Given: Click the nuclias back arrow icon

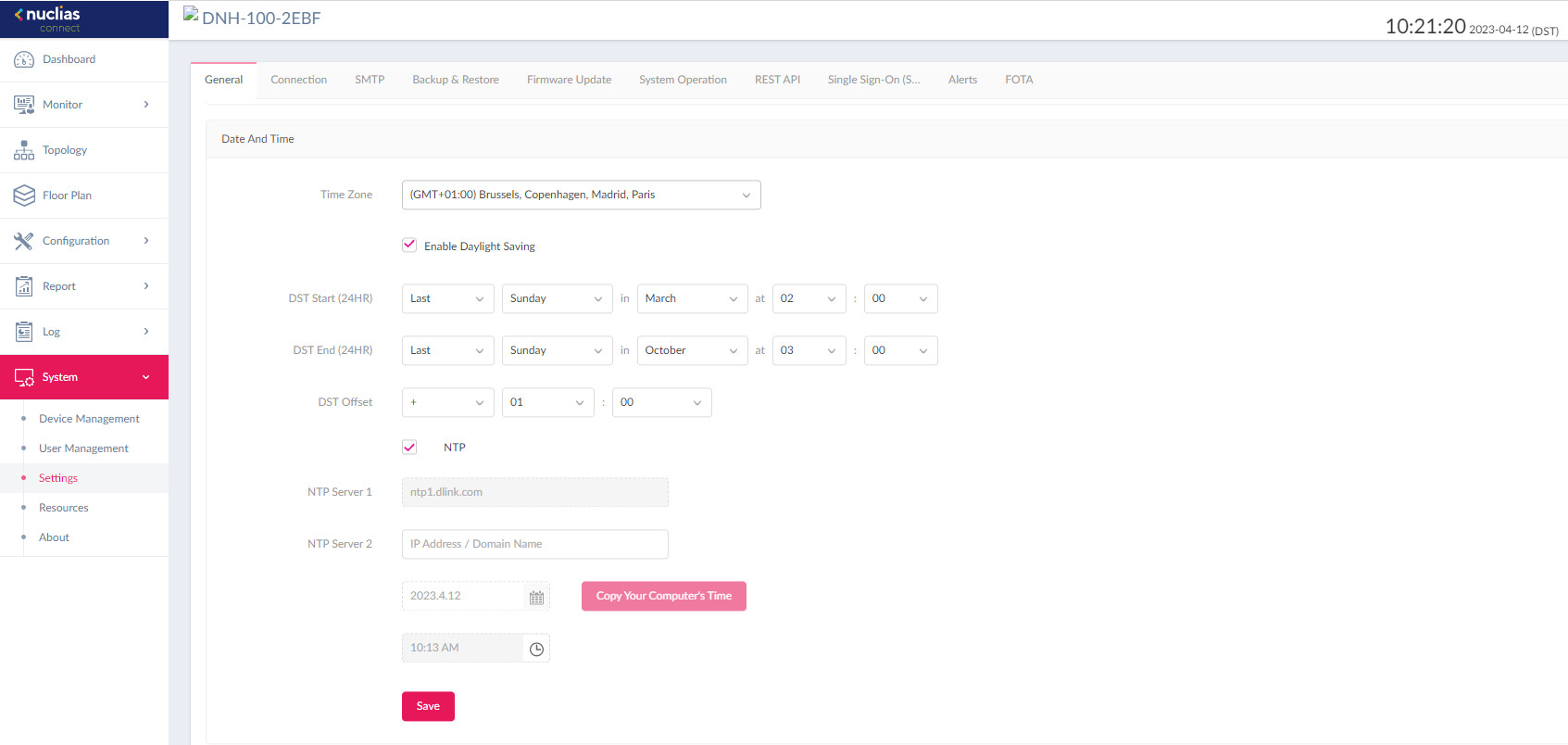Looking at the screenshot, I should click(18, 15).
